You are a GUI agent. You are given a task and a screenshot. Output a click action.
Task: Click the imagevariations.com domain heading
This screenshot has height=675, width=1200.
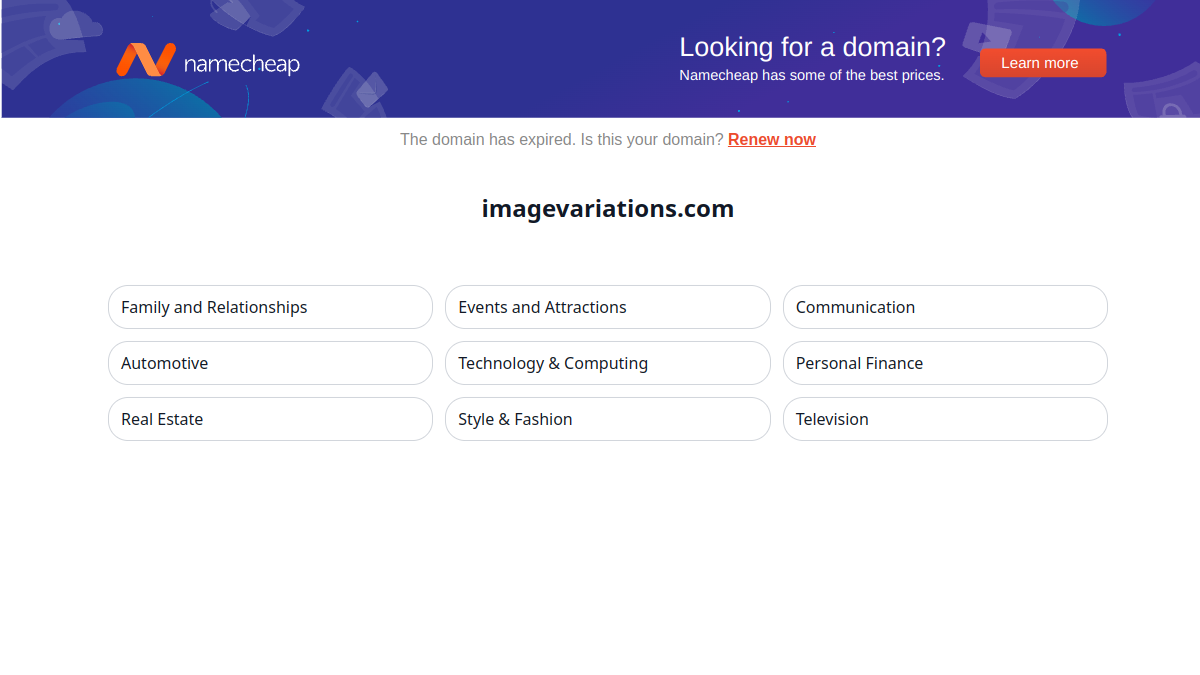coord(608,209)
